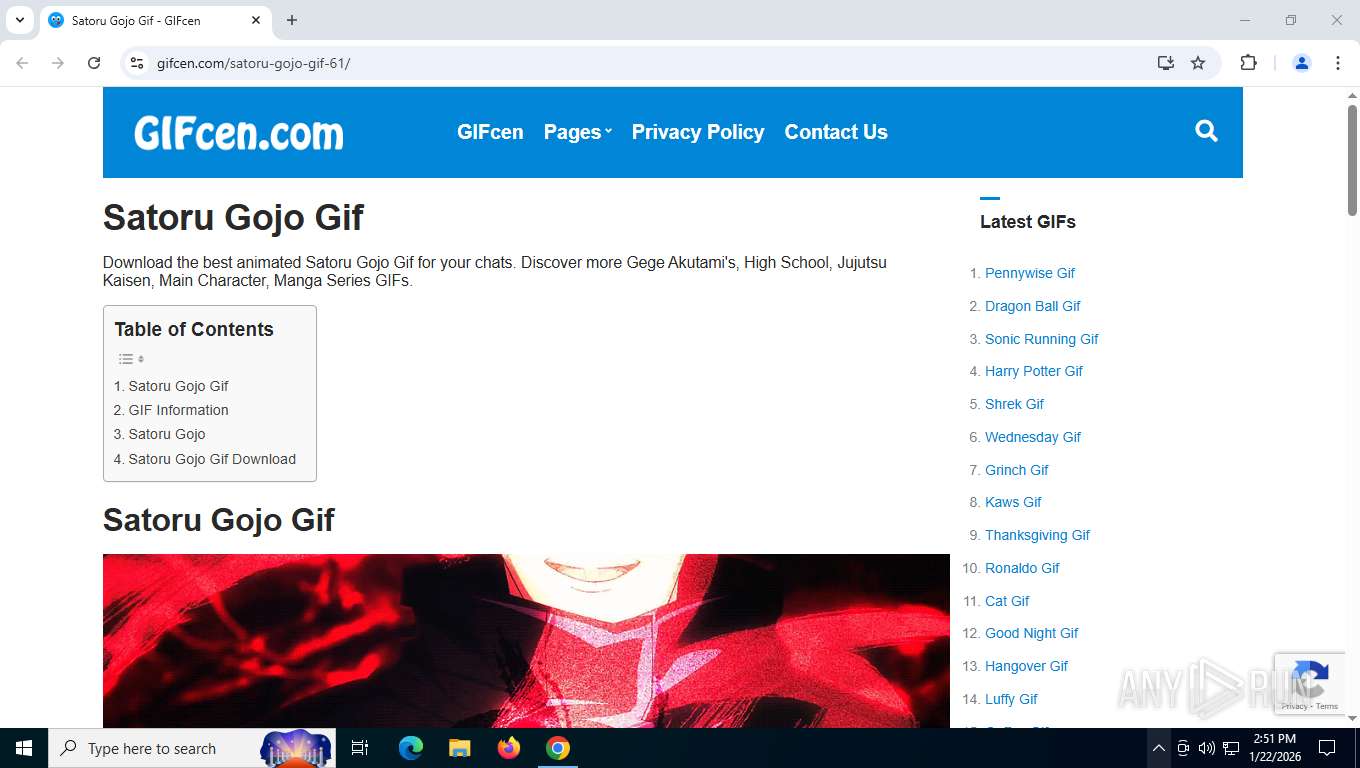1360x768 pixels.
Task: Expand the Pages dropdown menu
Action: 577,132
